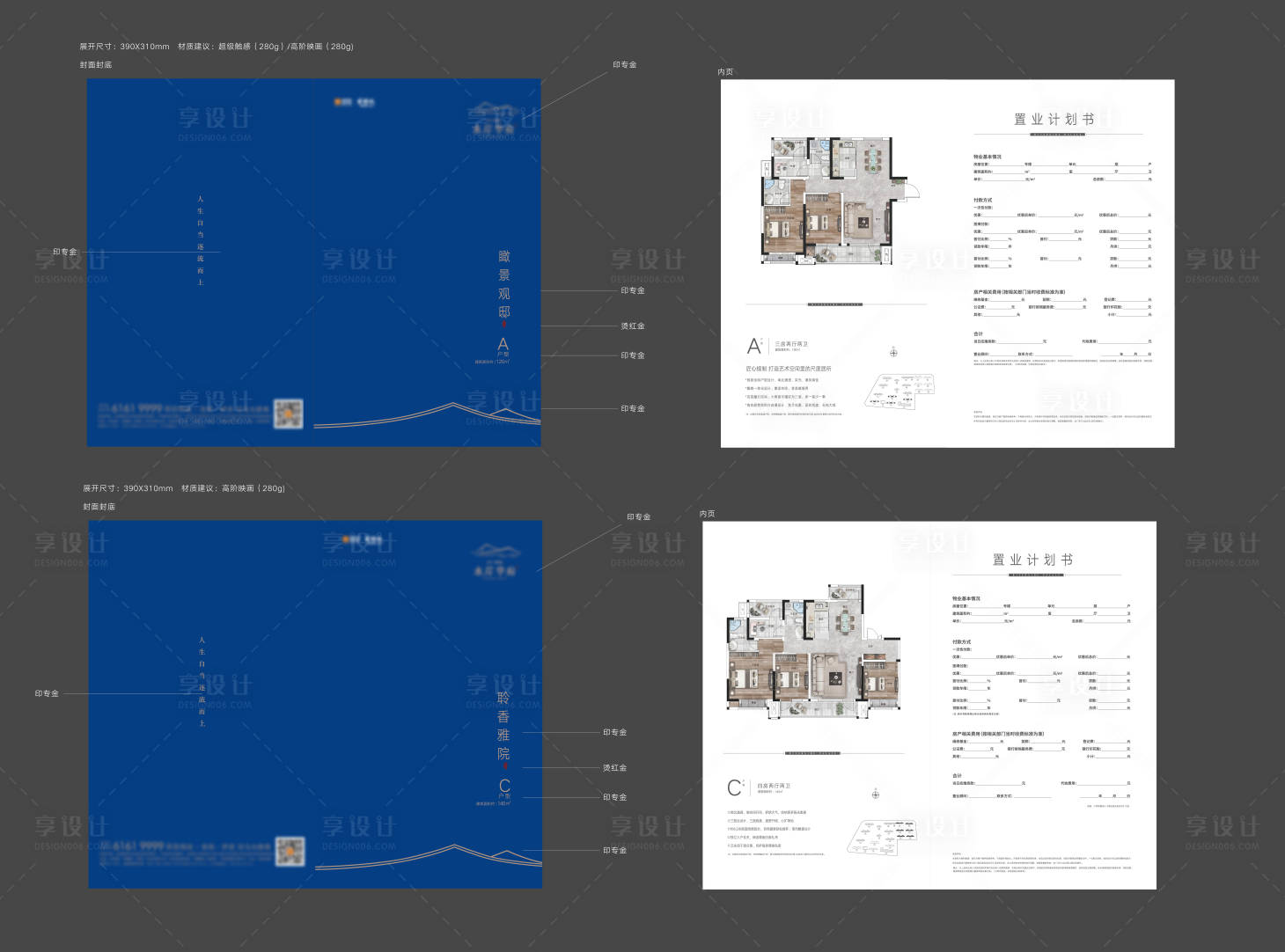Click the 三房两厅两卫 text beside letter A
Viewport: 1285px width, 952px height.
pyautogui.click(x=791, y=344)
